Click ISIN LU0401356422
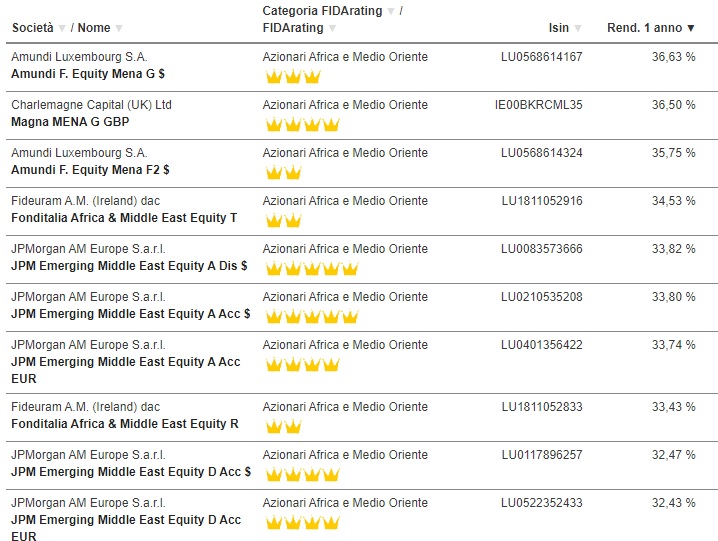The image size is (718, 541). 542,345
